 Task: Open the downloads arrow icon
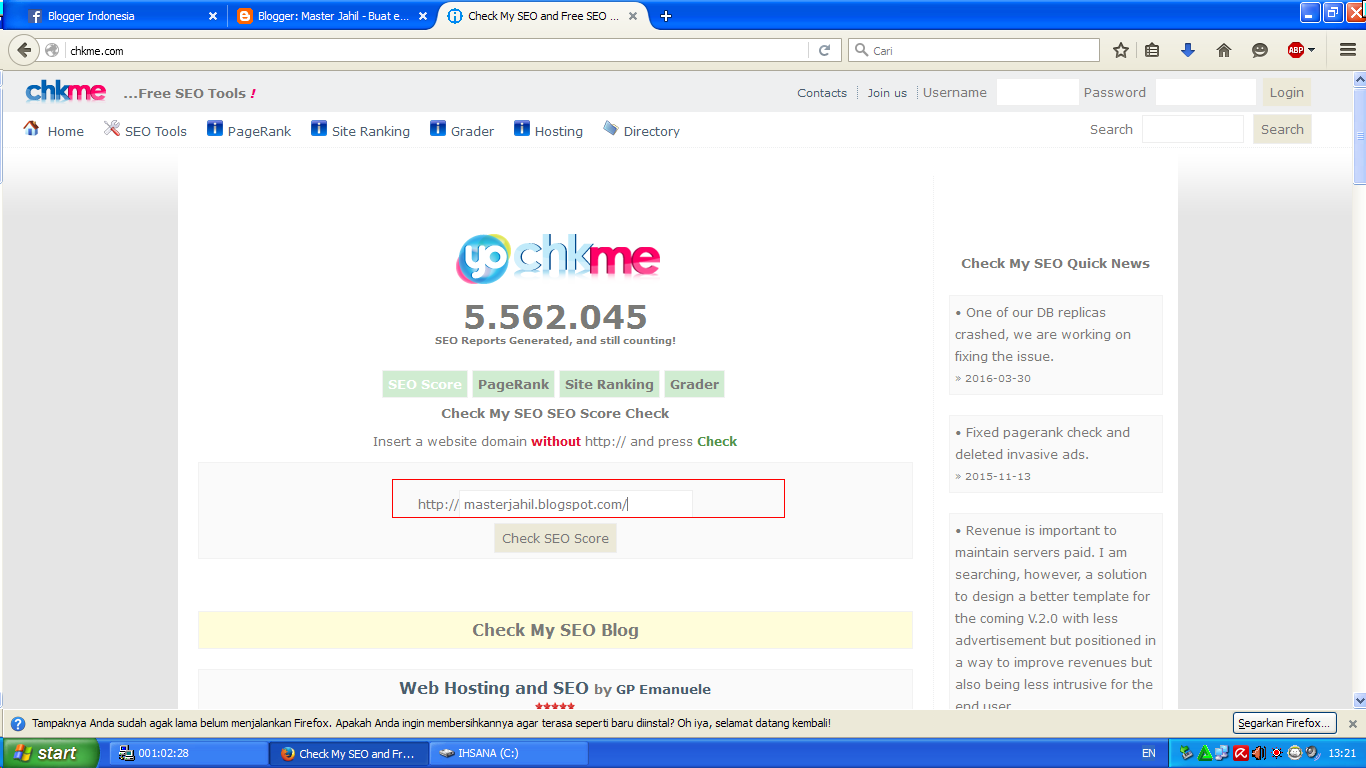click(1188, 50)
